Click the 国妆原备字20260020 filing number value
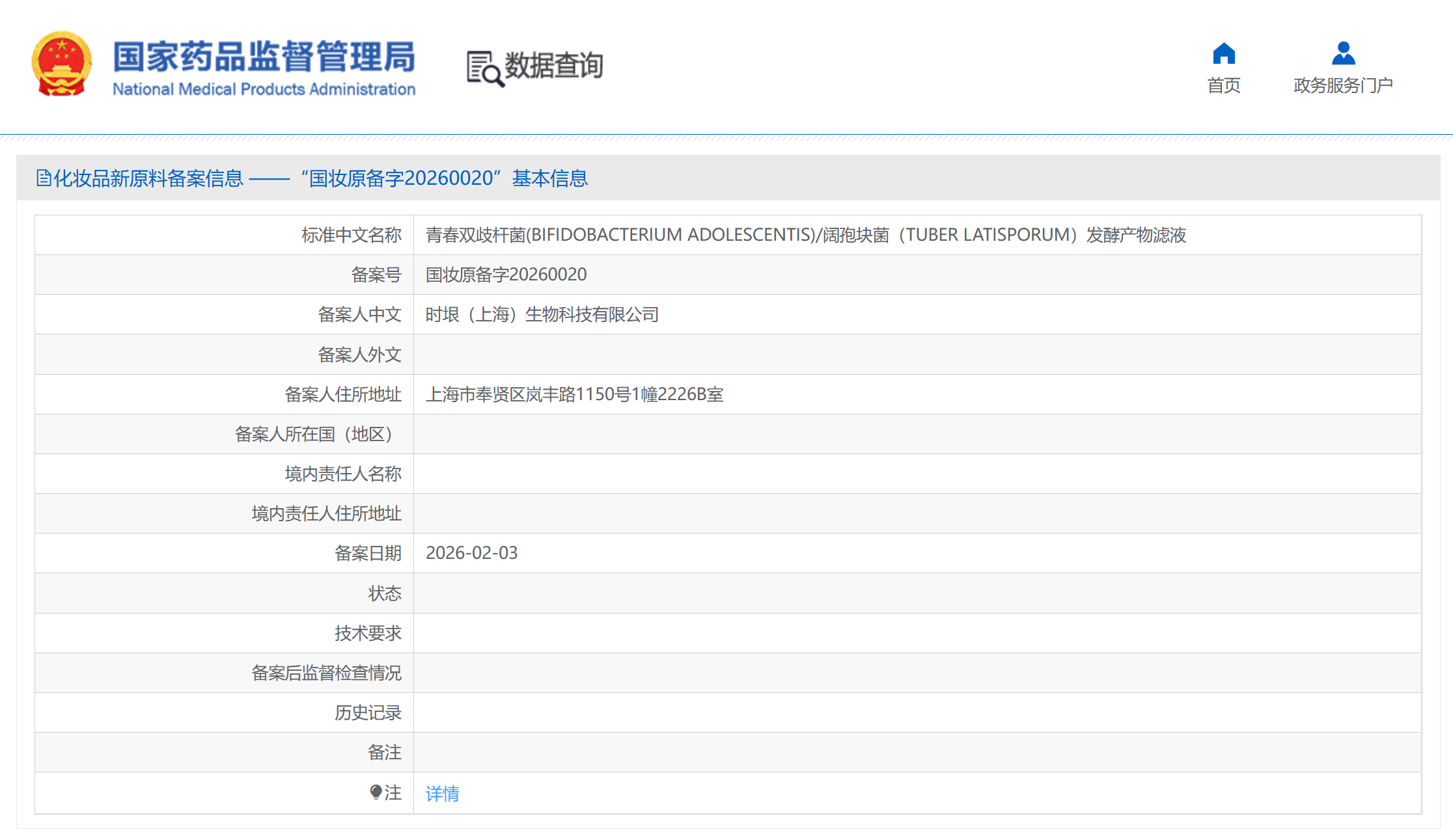1453x840 pixels. (506, 275)
